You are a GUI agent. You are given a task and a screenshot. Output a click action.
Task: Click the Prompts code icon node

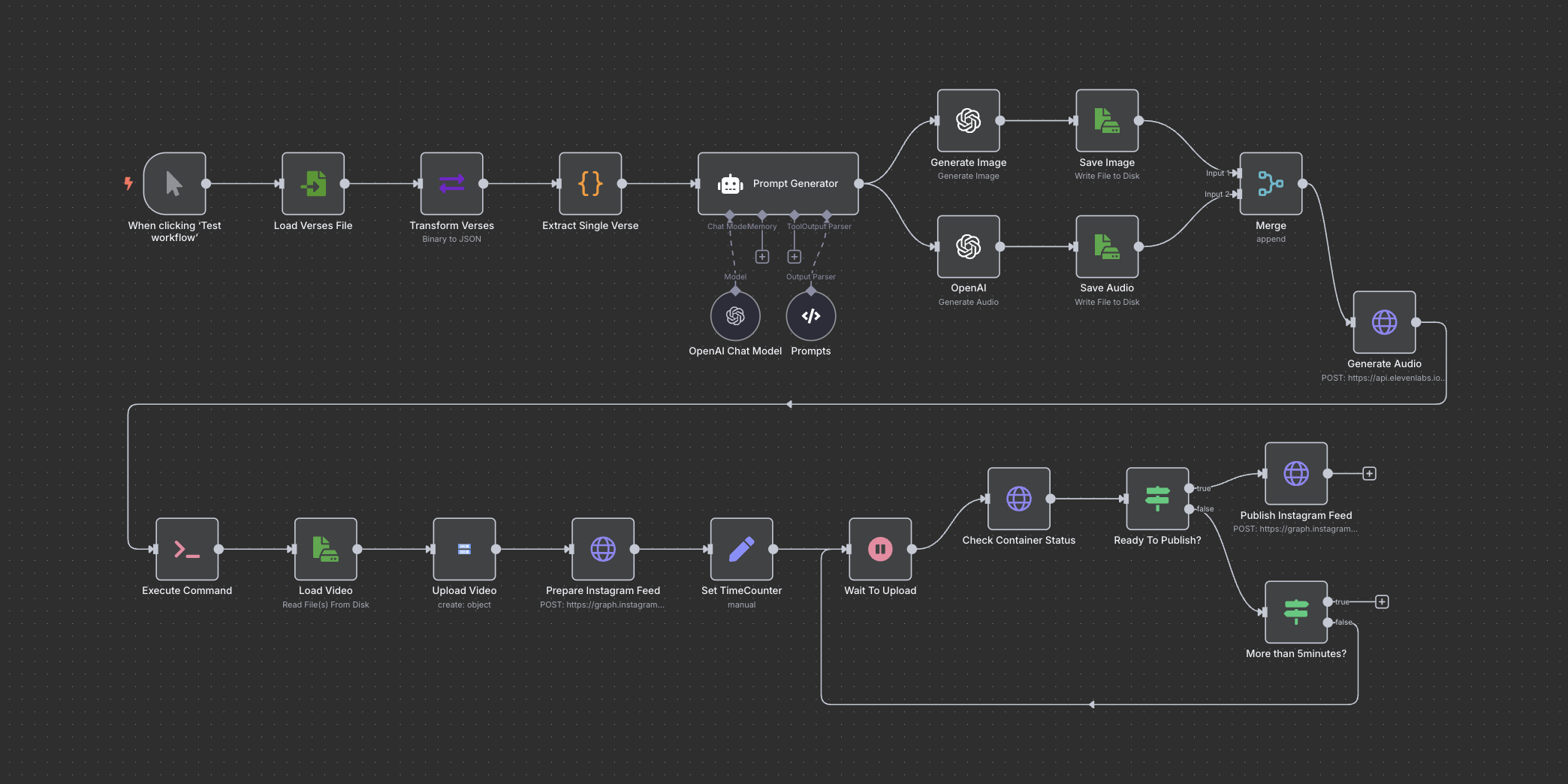[810, 315]
